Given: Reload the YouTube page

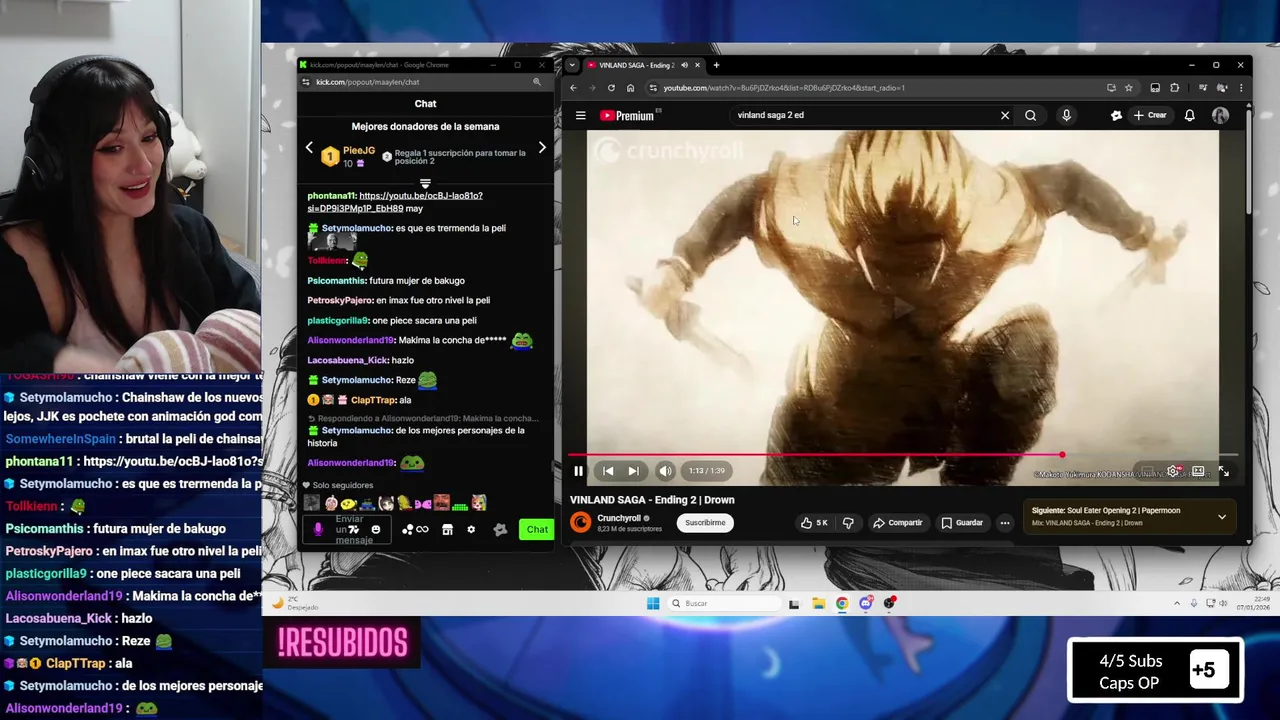Looking at the screenshot, I should pyautogui.click(x=611, y=88).
